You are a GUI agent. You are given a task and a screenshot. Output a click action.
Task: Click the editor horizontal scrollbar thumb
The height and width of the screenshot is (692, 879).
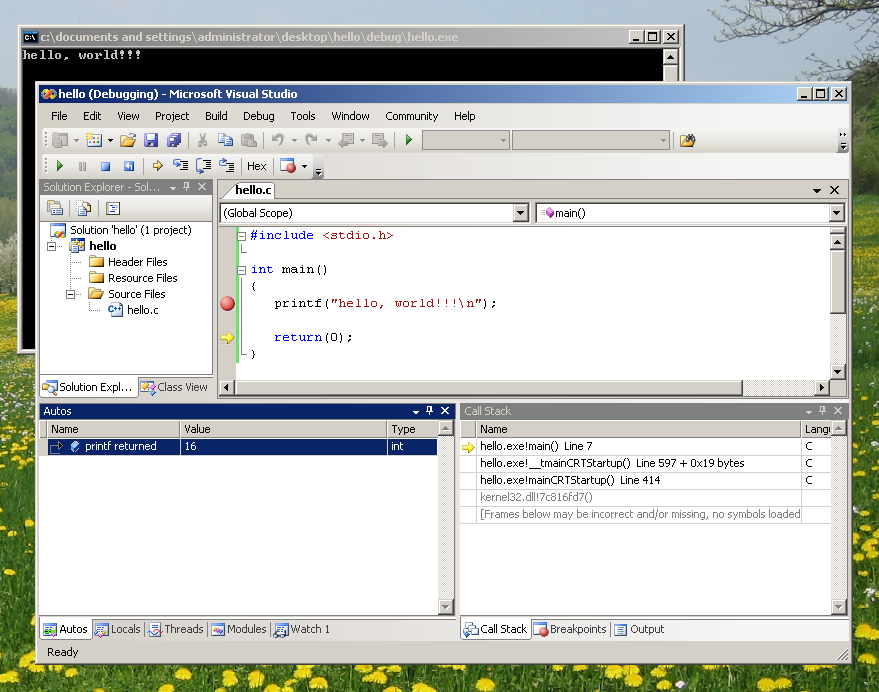489,387
